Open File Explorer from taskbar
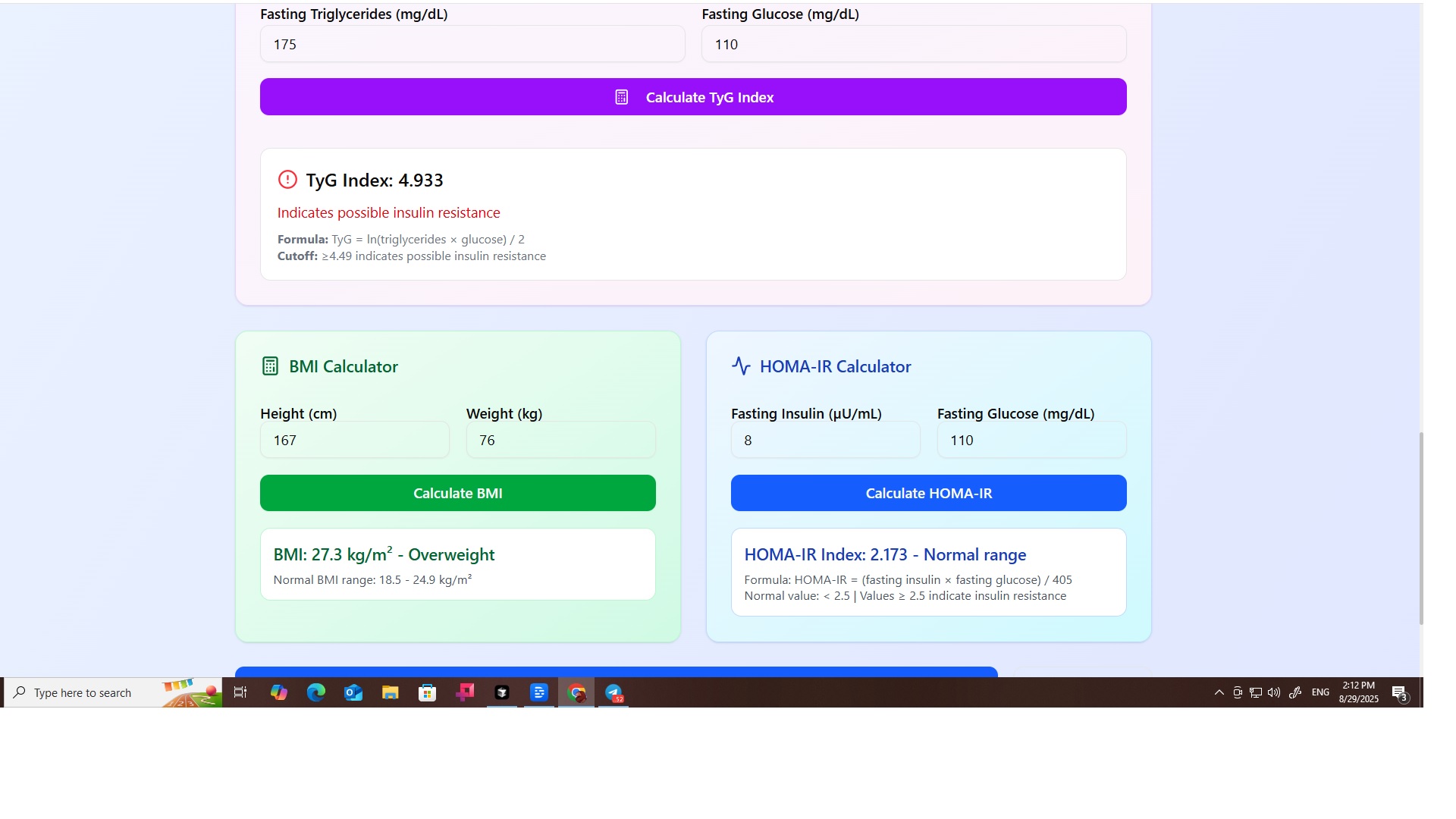1456x819 pixels. (390, 692)
